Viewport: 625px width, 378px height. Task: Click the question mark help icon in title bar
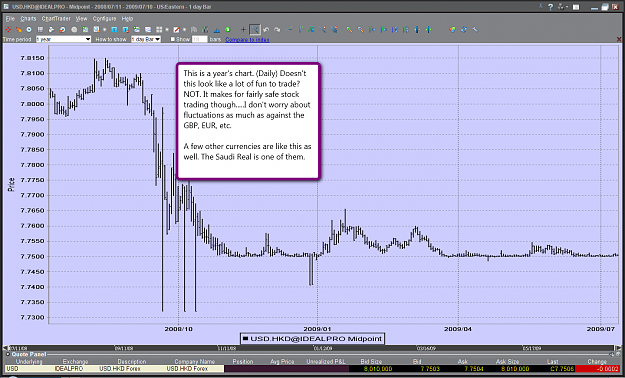click(550, 7)
